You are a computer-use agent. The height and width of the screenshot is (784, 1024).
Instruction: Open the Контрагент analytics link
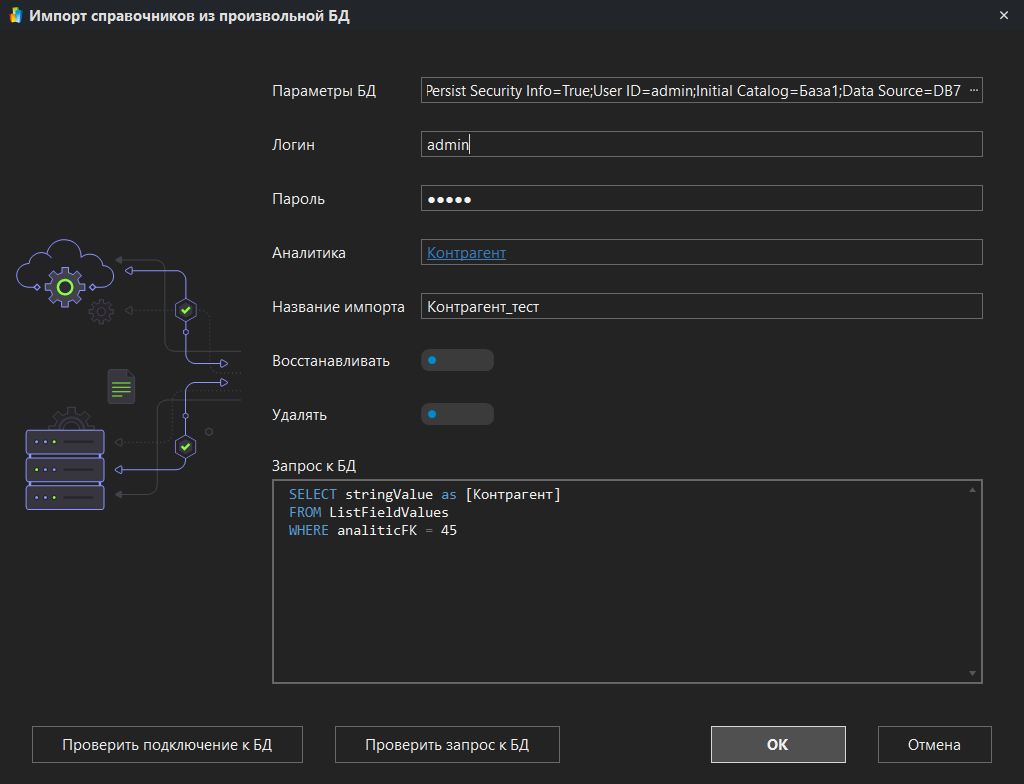tap(466, 253)
